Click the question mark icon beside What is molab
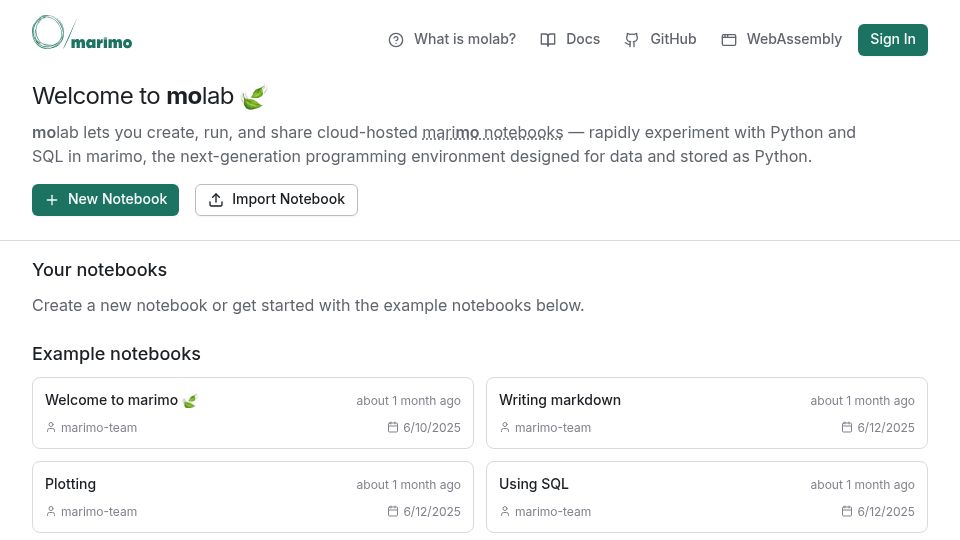 click(x=396, y=40)
